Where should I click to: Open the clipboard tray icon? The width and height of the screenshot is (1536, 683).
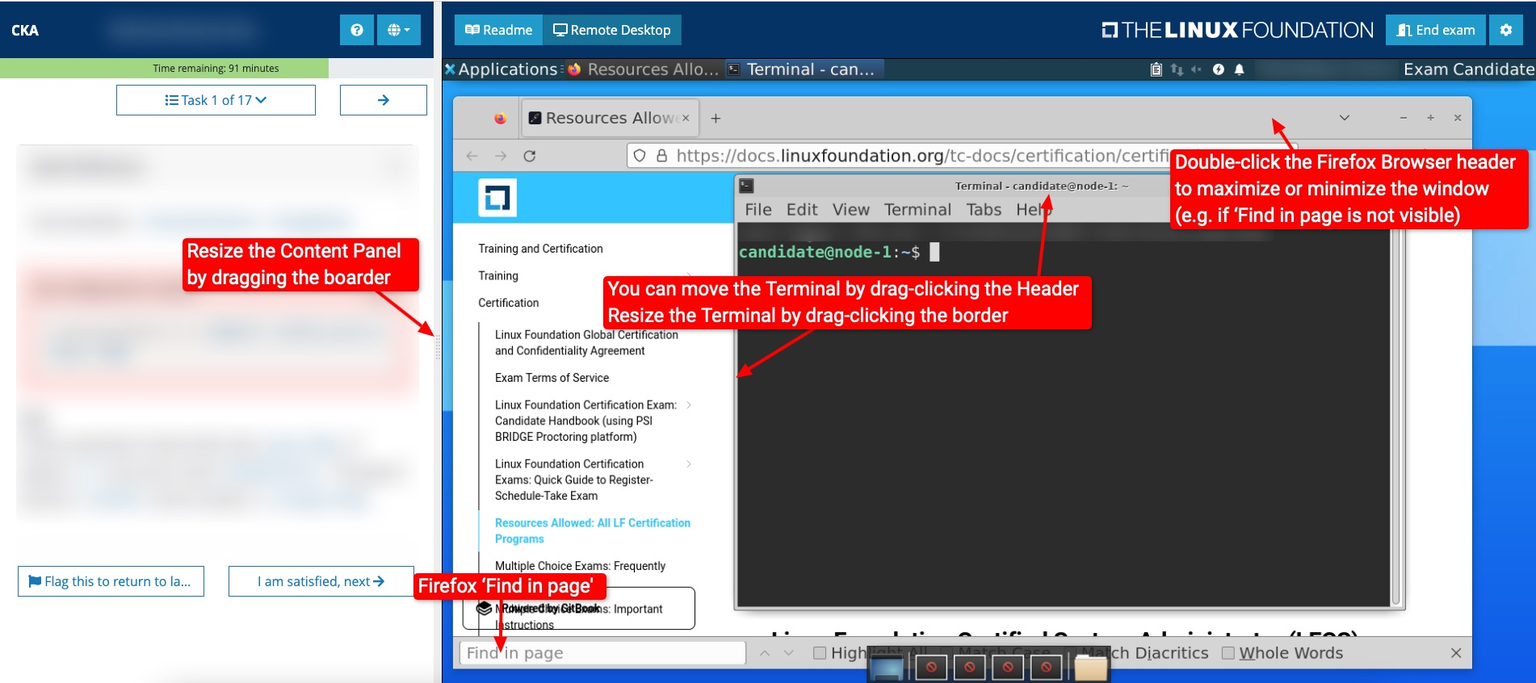1156,69
